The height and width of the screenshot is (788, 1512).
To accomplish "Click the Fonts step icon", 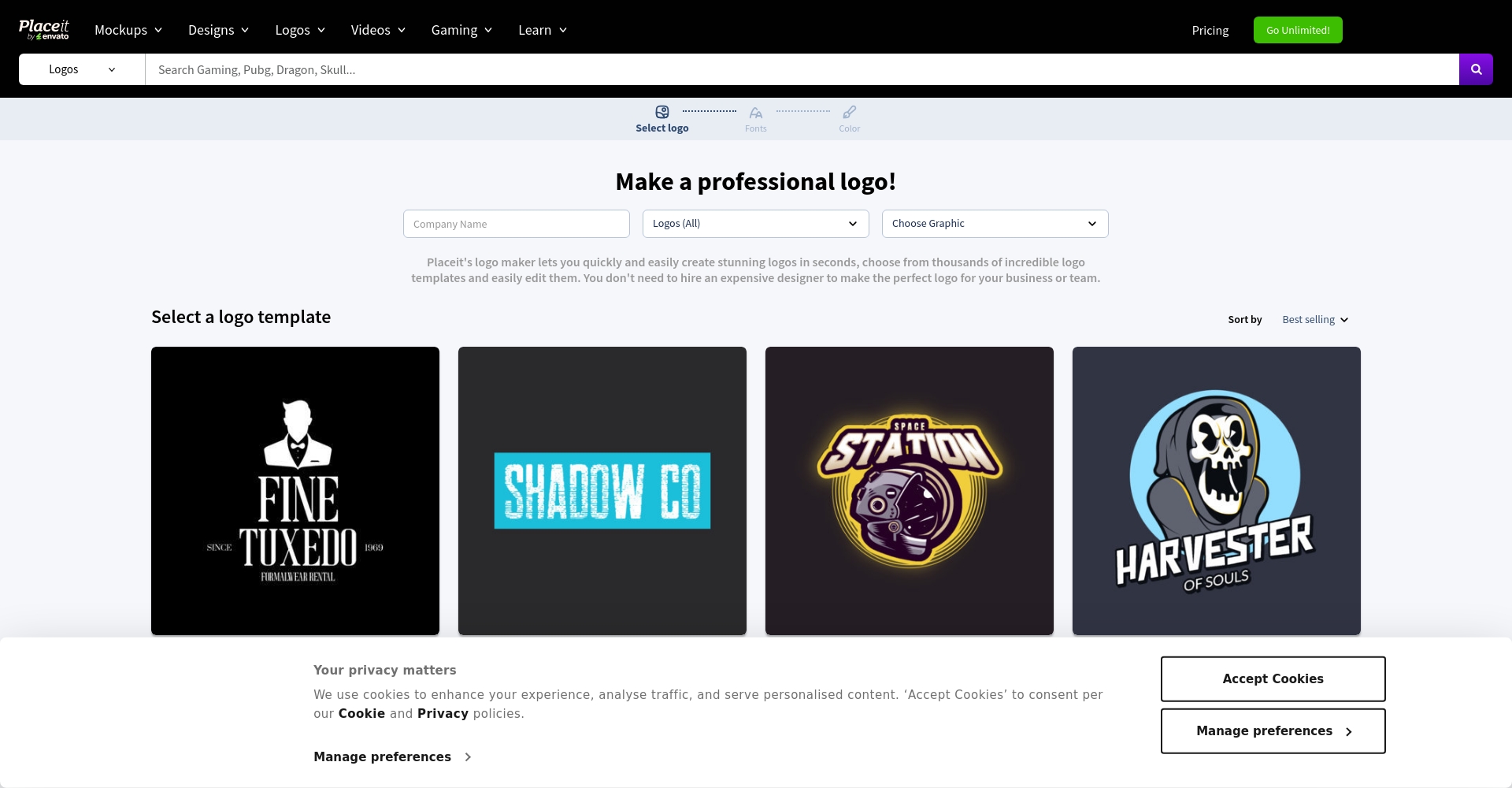I will tap(755, 113).
